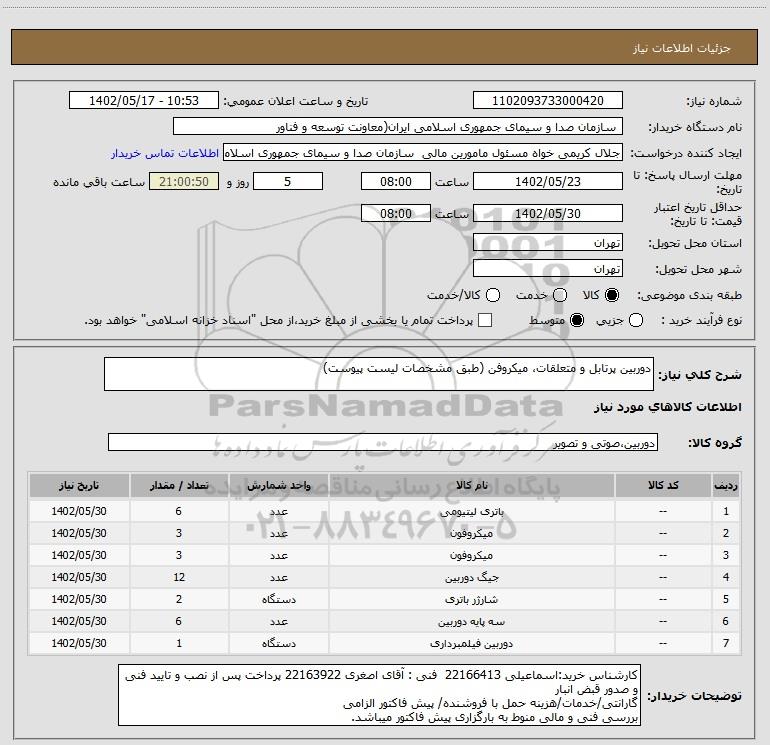
Task: Click quantity 1 in دوربین فیلمبرداری row
Action: [179, 643]
